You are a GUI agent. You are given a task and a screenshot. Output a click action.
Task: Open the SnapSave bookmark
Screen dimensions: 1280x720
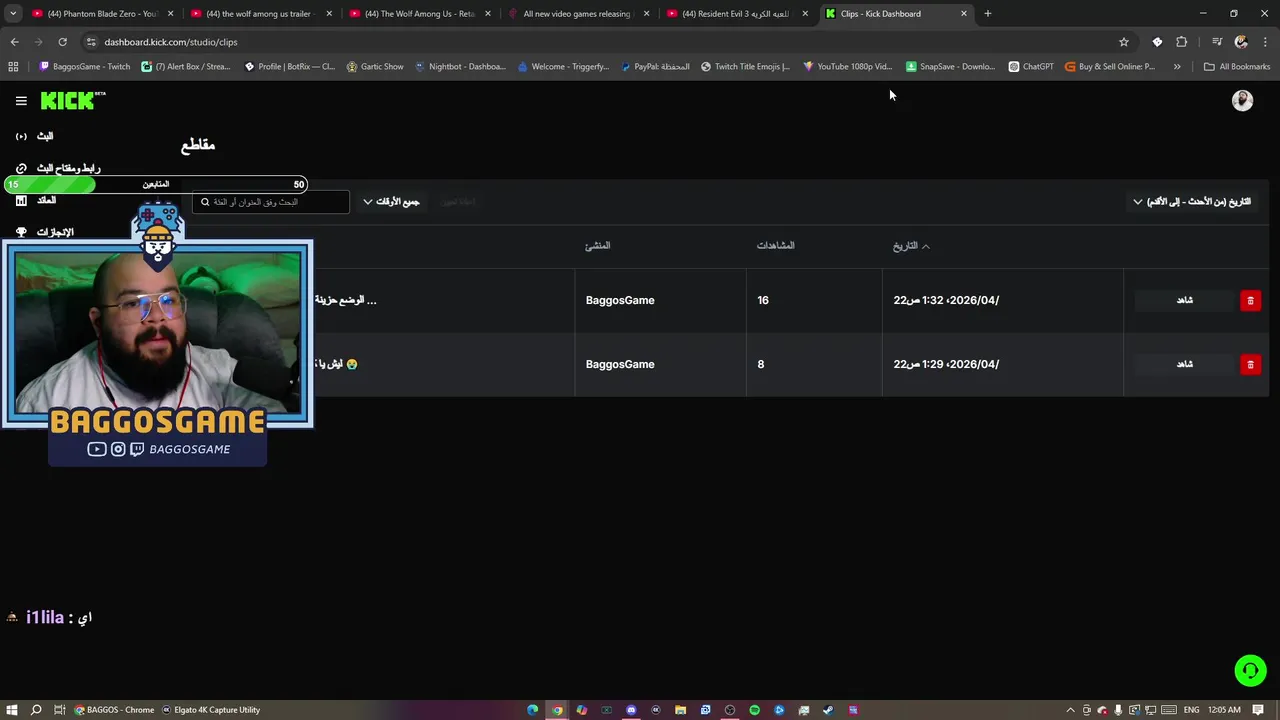click(951, 67)
